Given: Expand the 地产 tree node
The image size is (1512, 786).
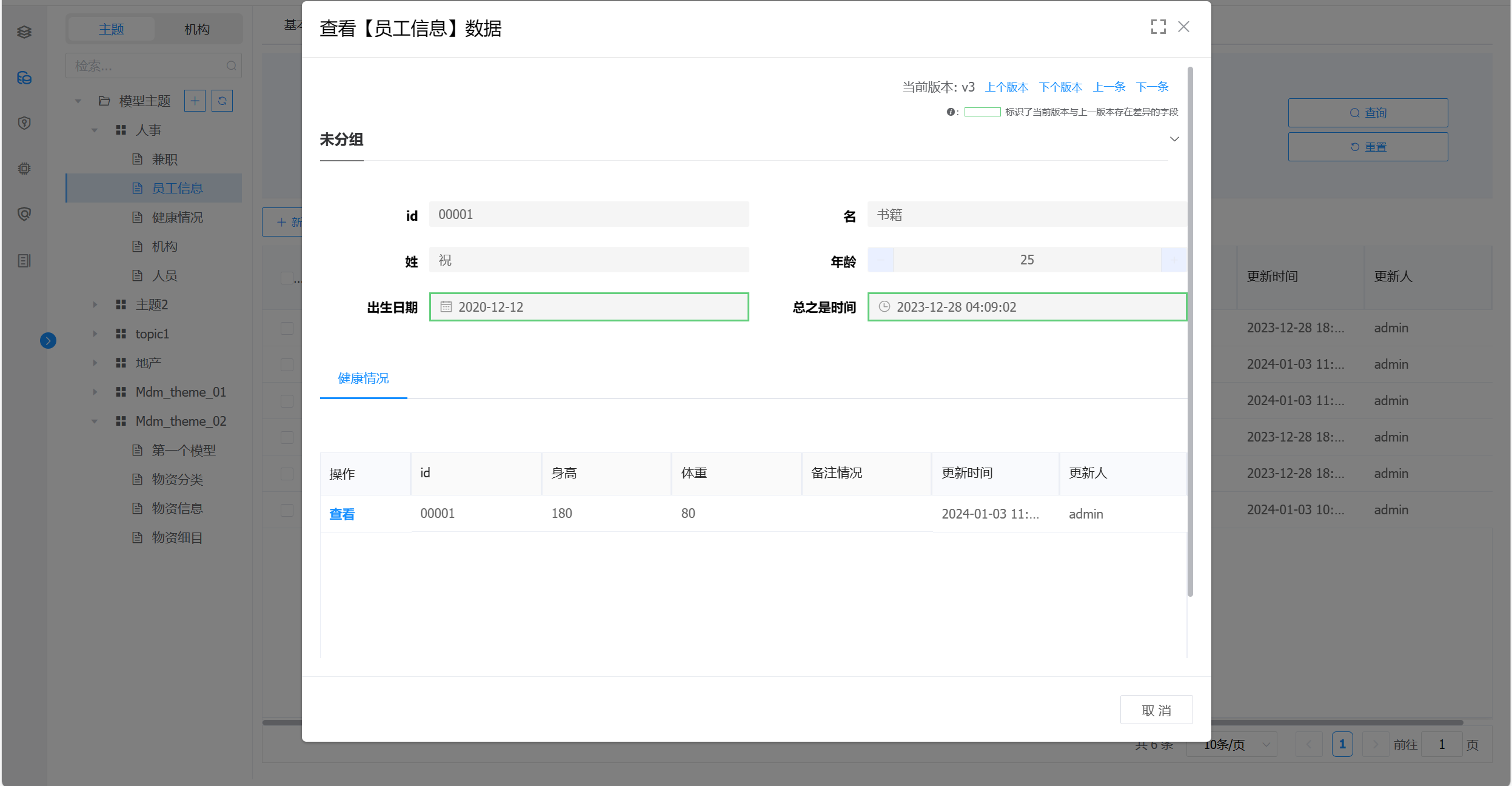Looking at the screenshot, I should pyautogui.click(x=95, y=363).
